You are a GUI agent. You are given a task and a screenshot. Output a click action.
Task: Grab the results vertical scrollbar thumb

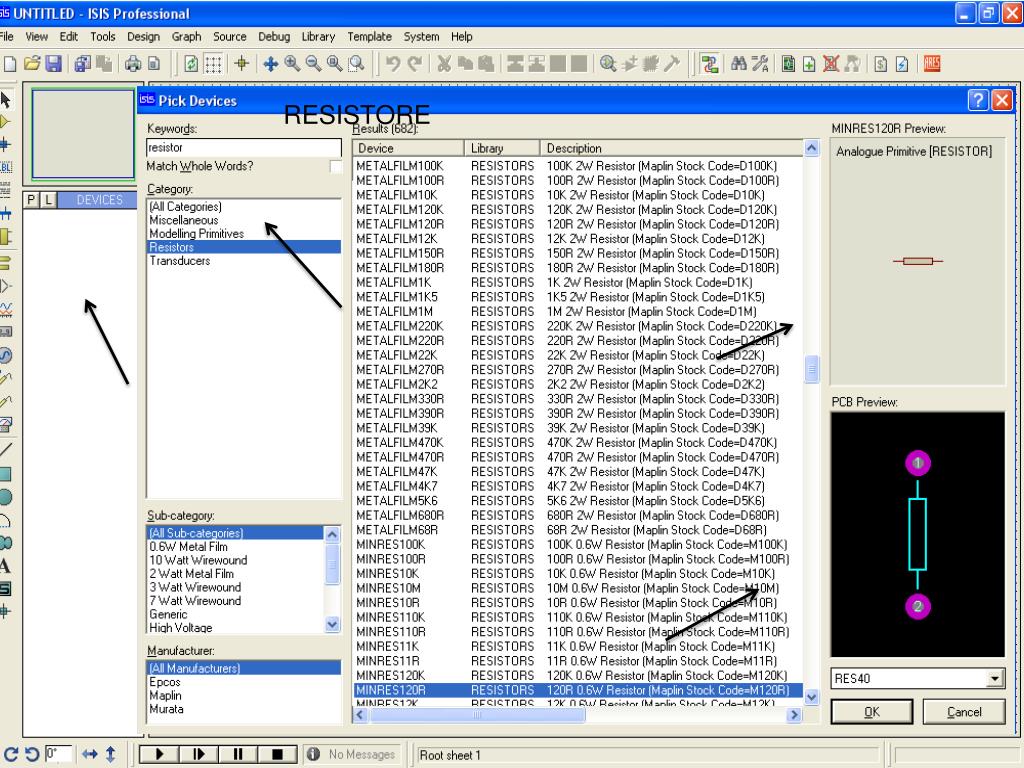811,369
